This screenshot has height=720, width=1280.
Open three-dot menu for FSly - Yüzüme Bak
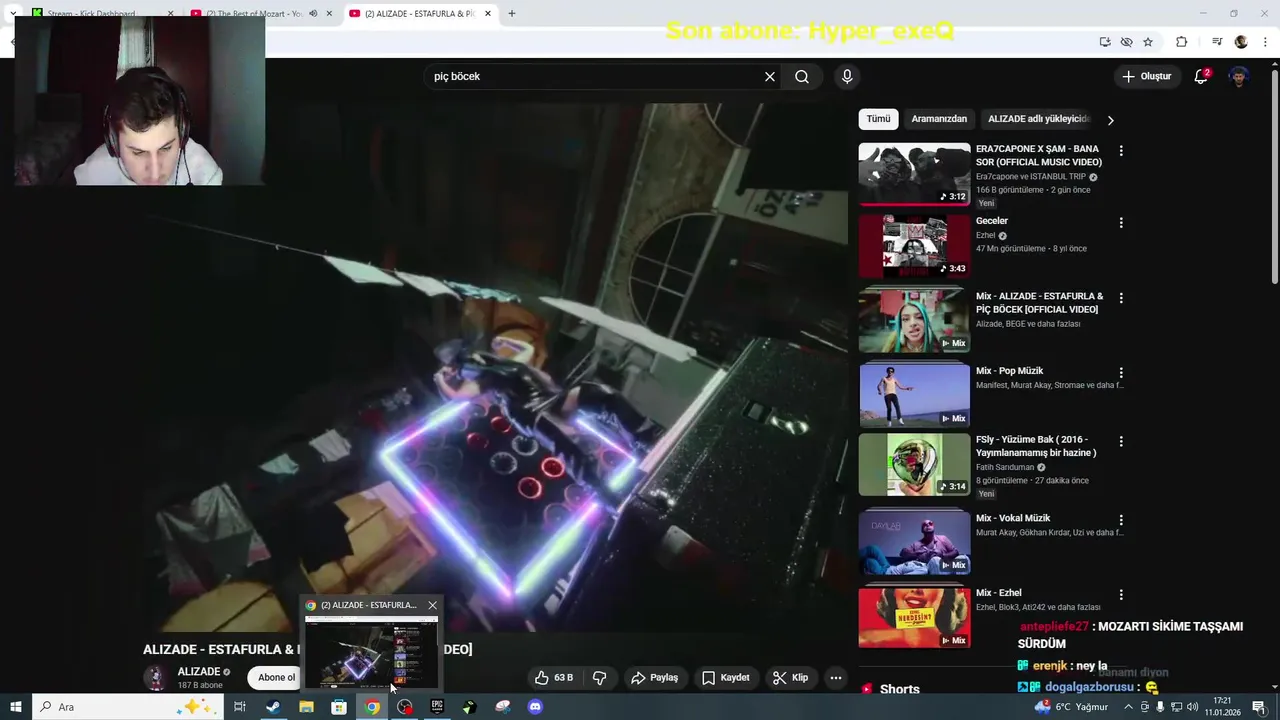[x=1121, y=441]
